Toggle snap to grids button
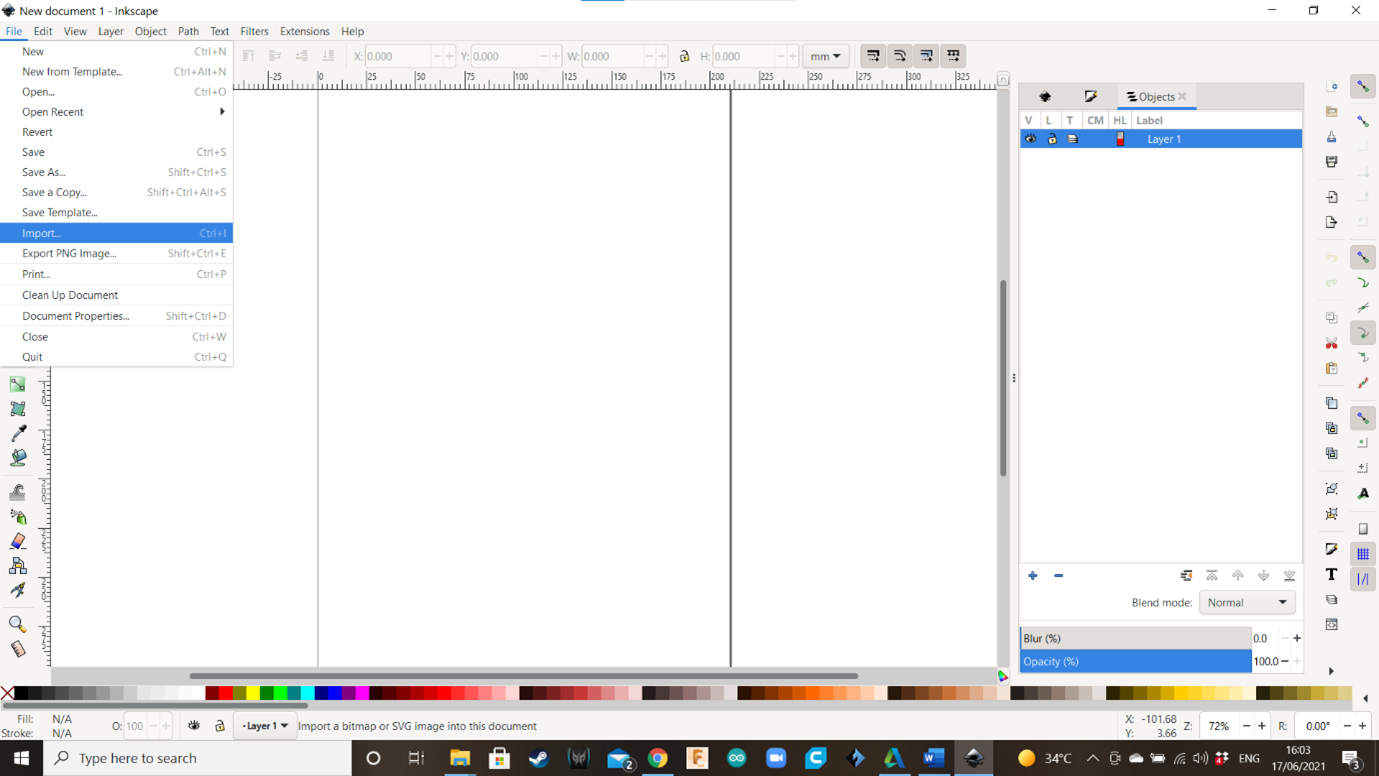Viewport: 1379px width, 776px height. [1363, 554]
